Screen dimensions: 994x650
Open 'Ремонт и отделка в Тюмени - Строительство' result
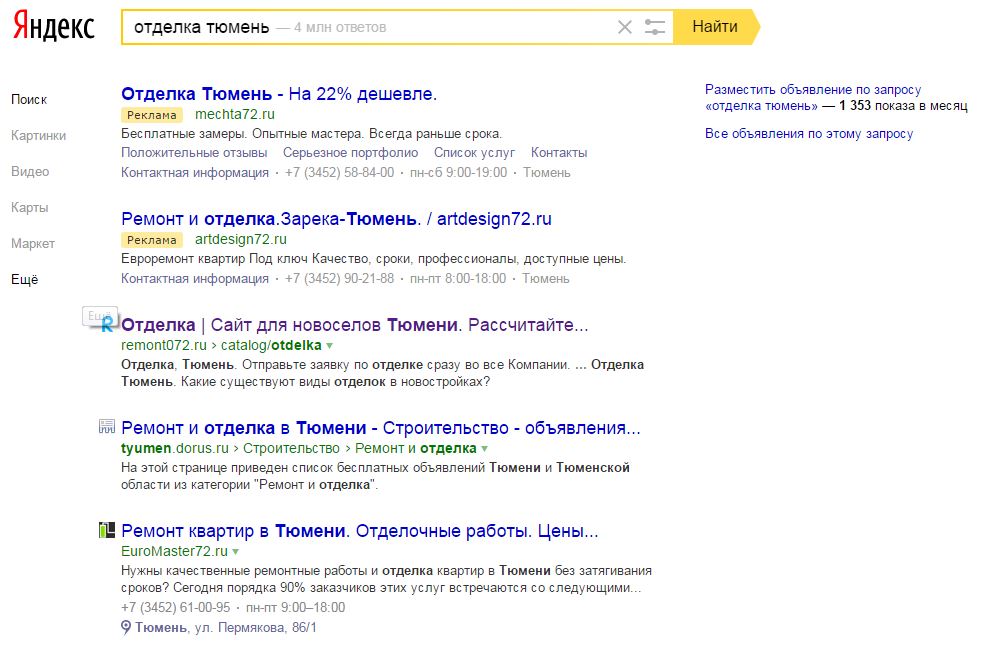point(381,428)
